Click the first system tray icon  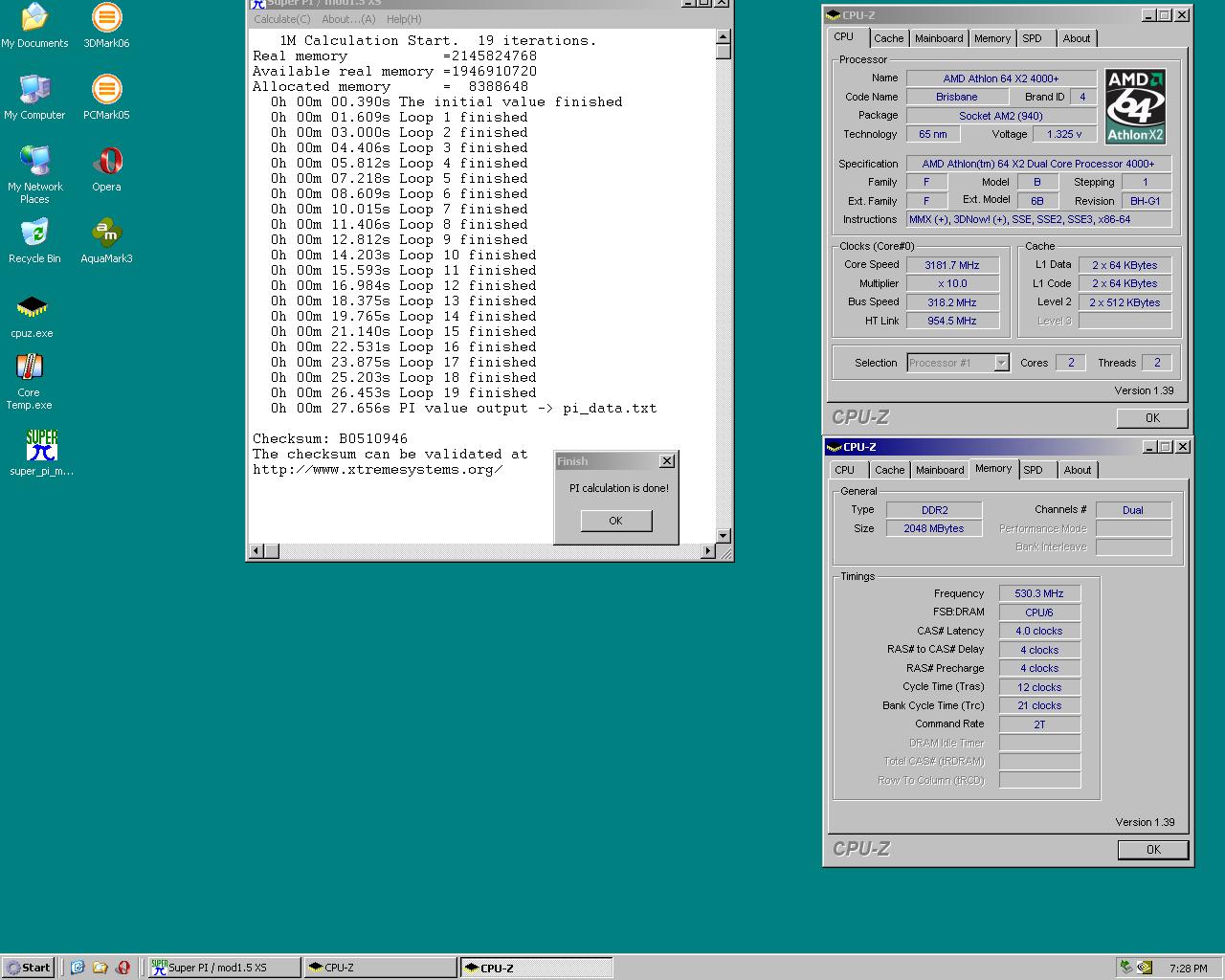coord(1126,968)
